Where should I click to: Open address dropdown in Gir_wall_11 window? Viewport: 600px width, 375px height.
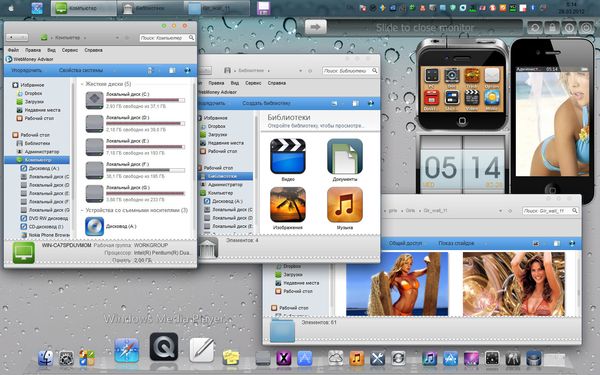[501, 211]
